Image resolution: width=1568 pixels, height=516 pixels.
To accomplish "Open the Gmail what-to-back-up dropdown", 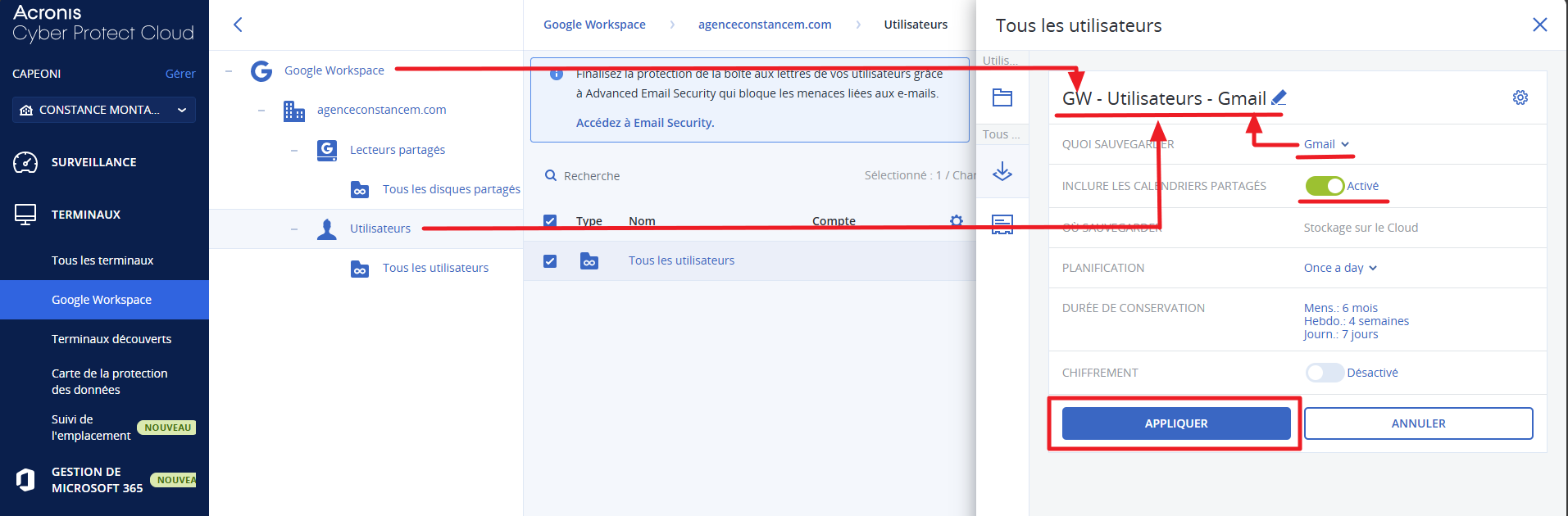I will pos(1326,144).
